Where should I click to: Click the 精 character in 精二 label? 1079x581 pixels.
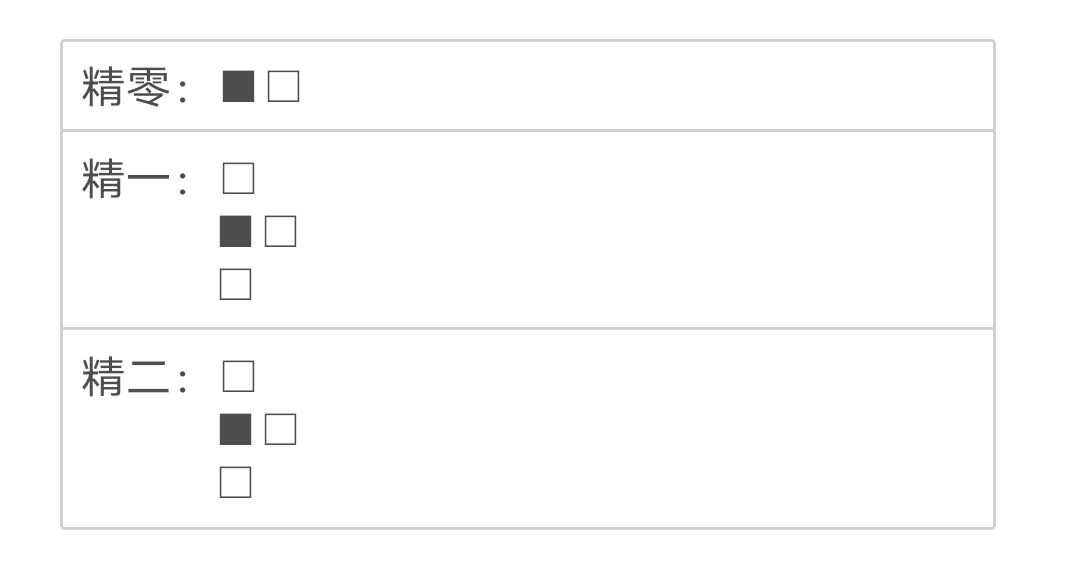pos(102,379)
